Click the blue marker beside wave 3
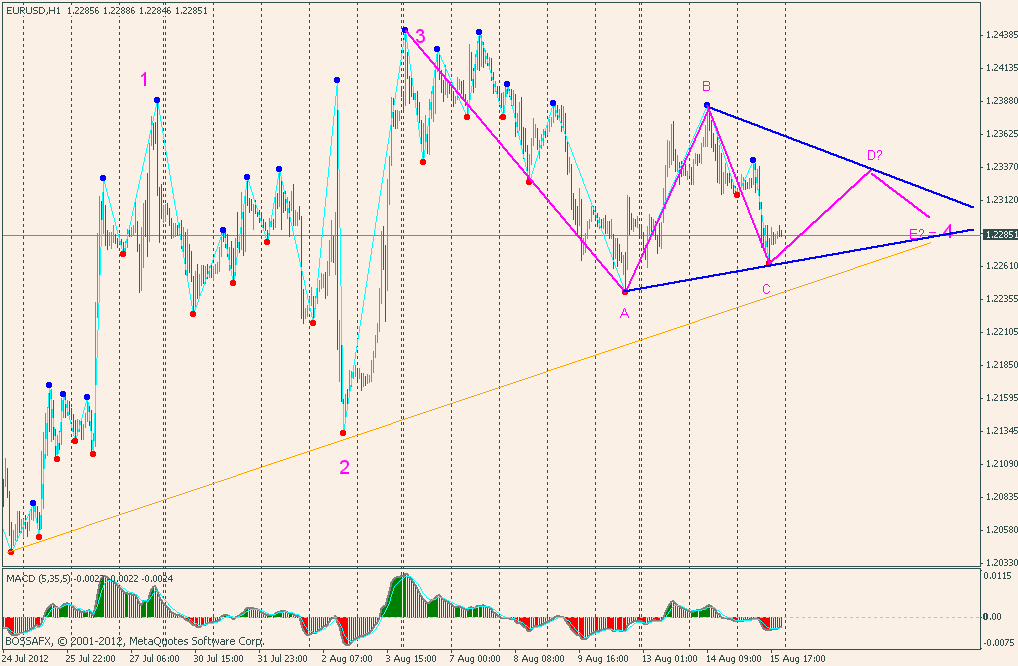Screen dimensions: 1018x666 coord(404,30)
